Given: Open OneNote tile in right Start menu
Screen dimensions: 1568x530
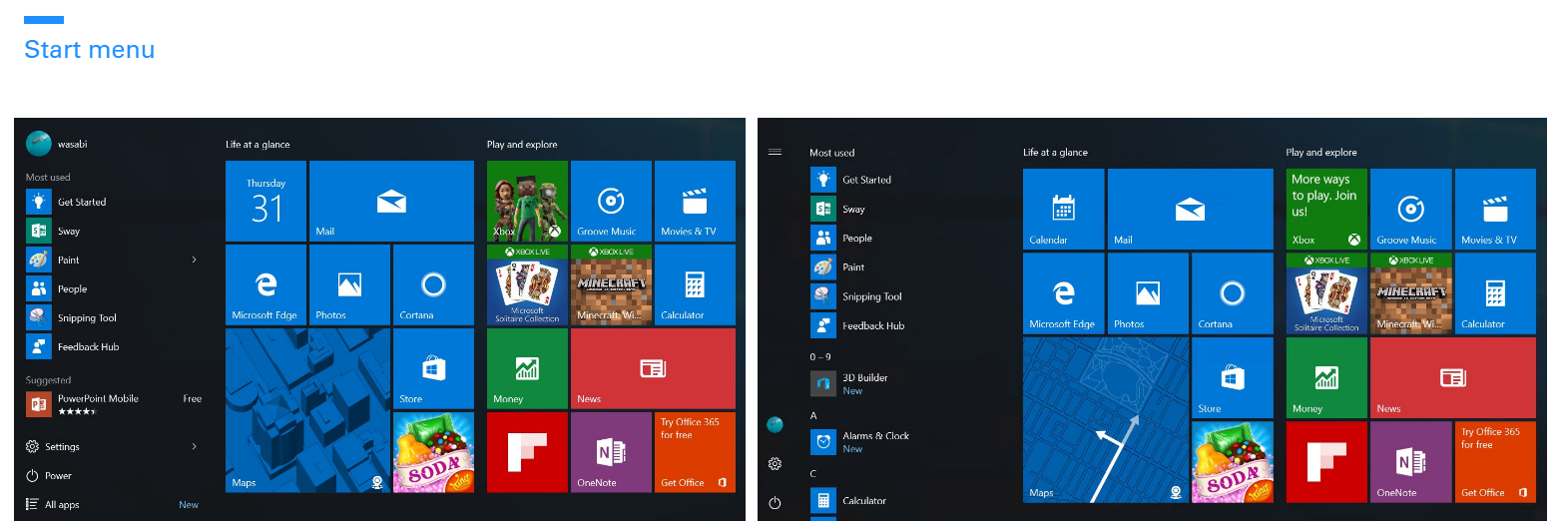Looking at the screenshot, I should coord(1411,462).
